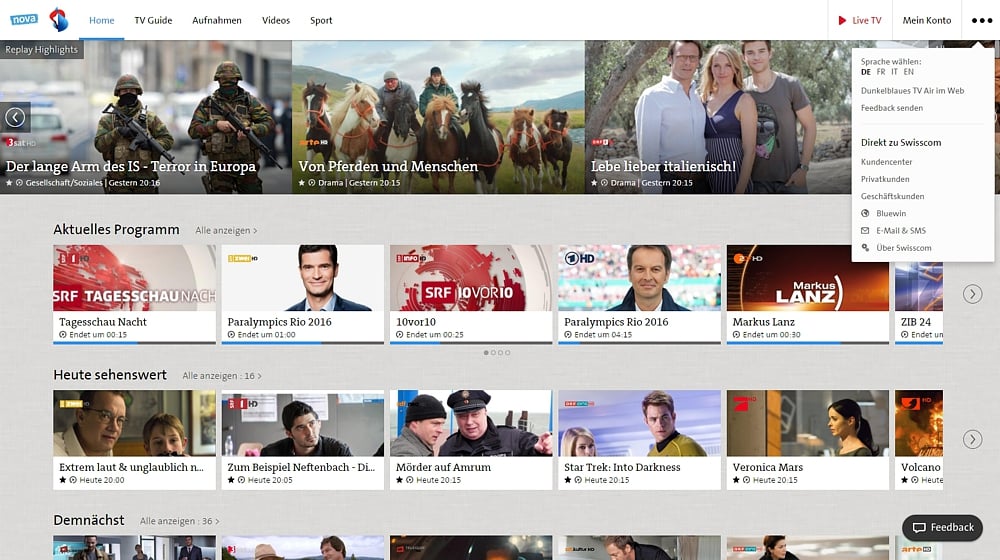Open ZIB 24 program card

(919, 295)
